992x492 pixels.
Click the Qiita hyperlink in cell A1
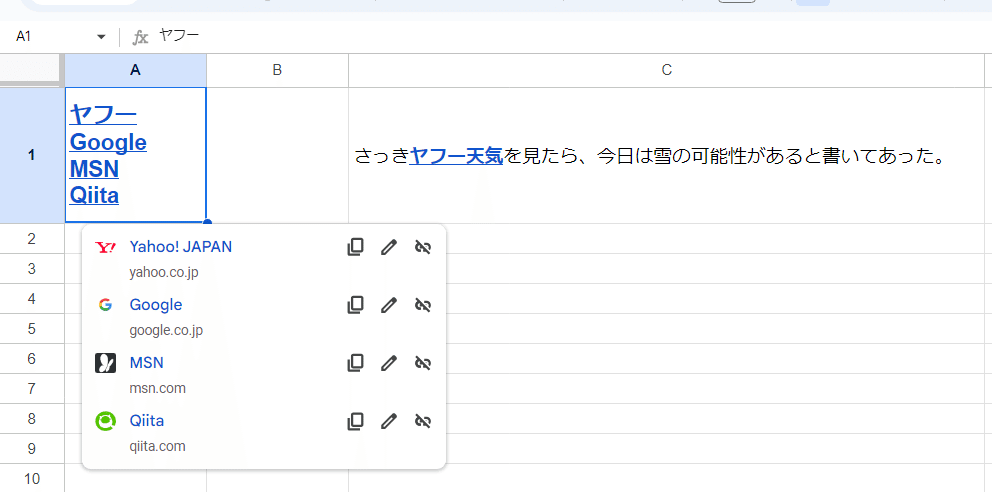pos(94,195)
